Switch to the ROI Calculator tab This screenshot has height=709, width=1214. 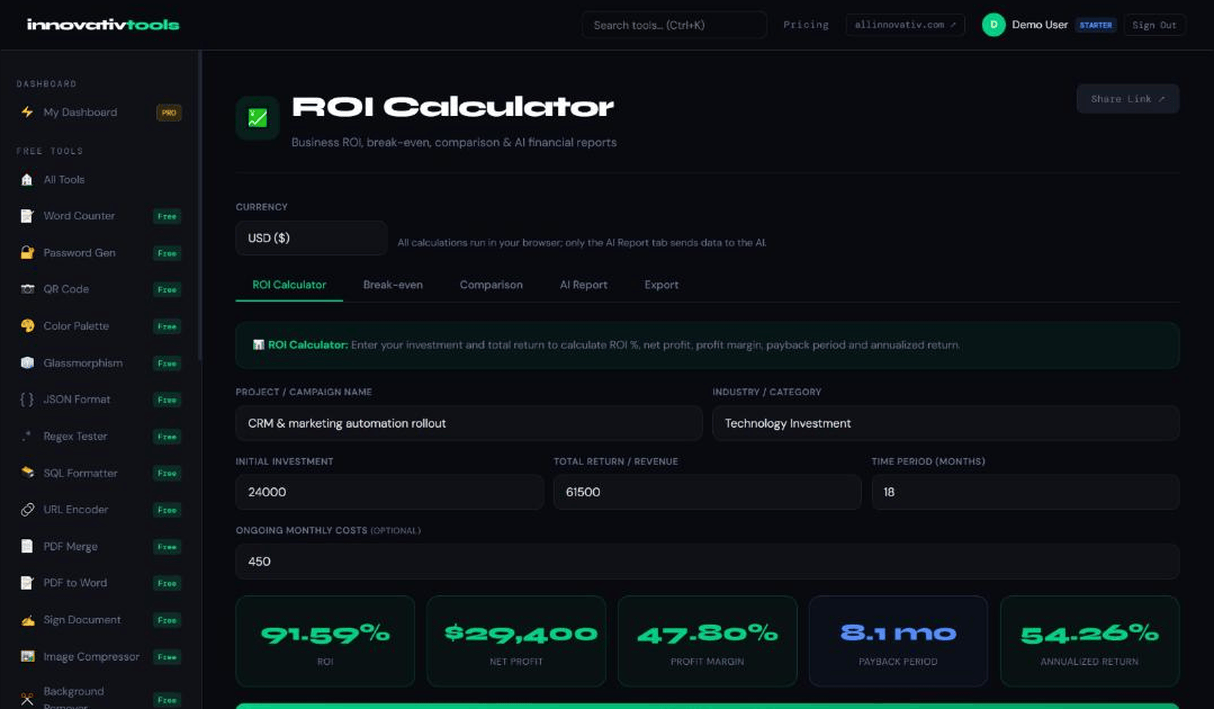click(289, 285)
